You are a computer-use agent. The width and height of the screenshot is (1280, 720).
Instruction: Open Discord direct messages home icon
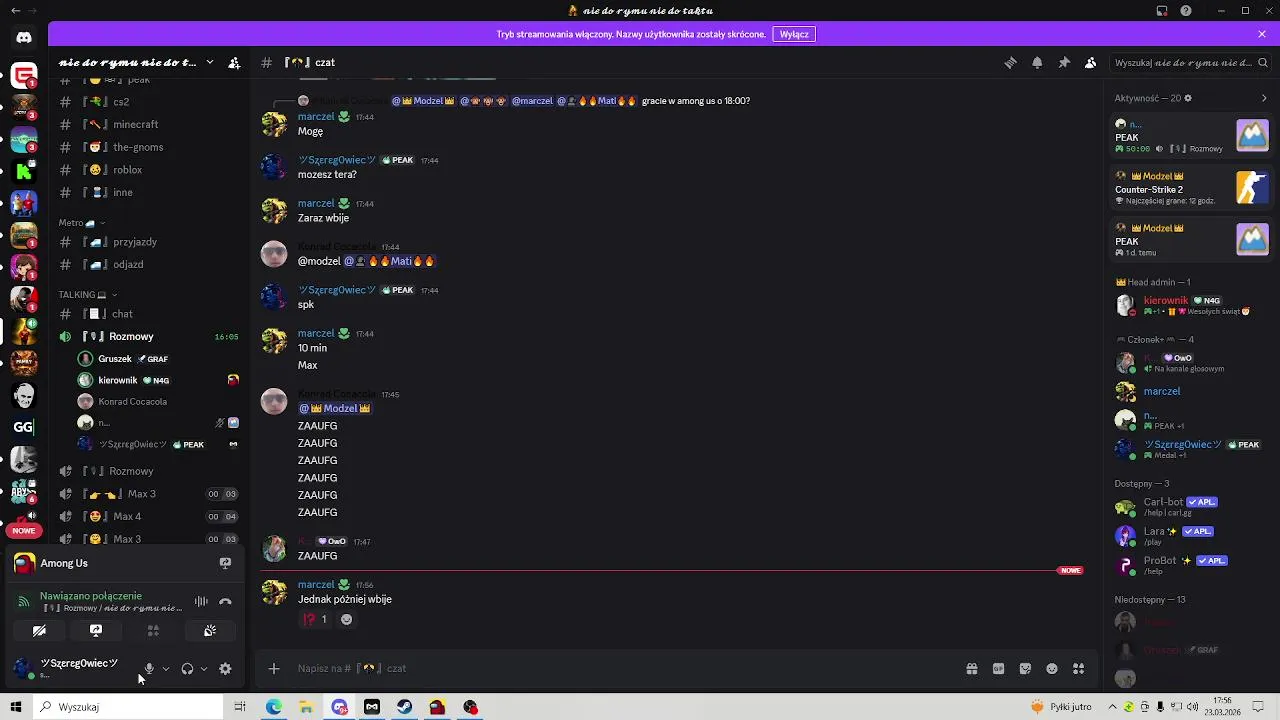coord(24,38)
